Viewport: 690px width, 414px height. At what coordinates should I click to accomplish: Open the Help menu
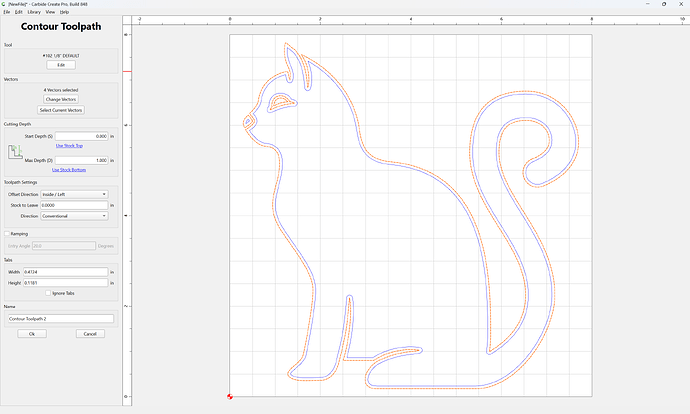coord(64,12)
